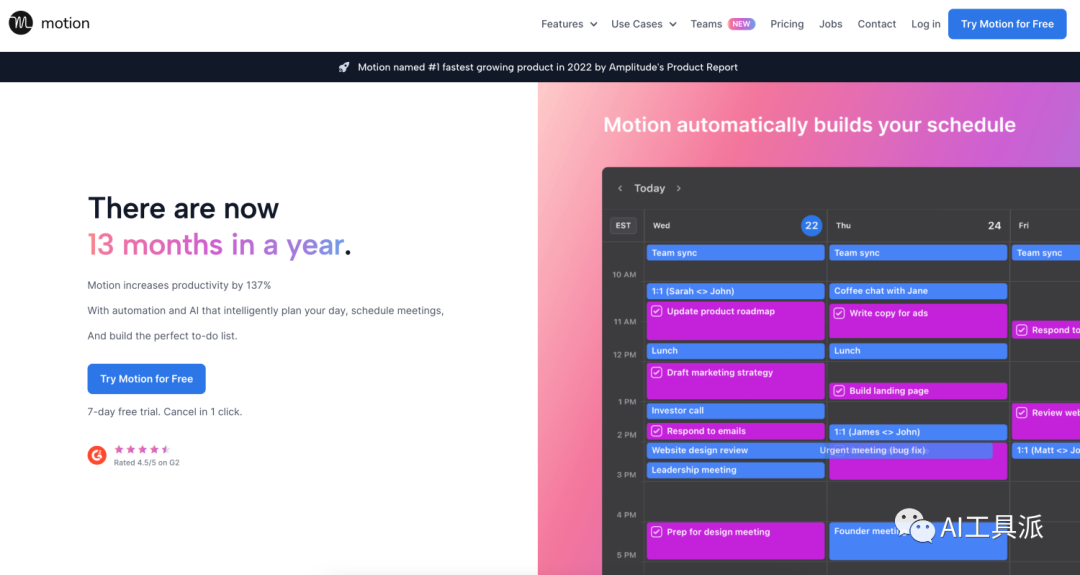Expand the Features dropdown menu

click(x=569, y=24)
